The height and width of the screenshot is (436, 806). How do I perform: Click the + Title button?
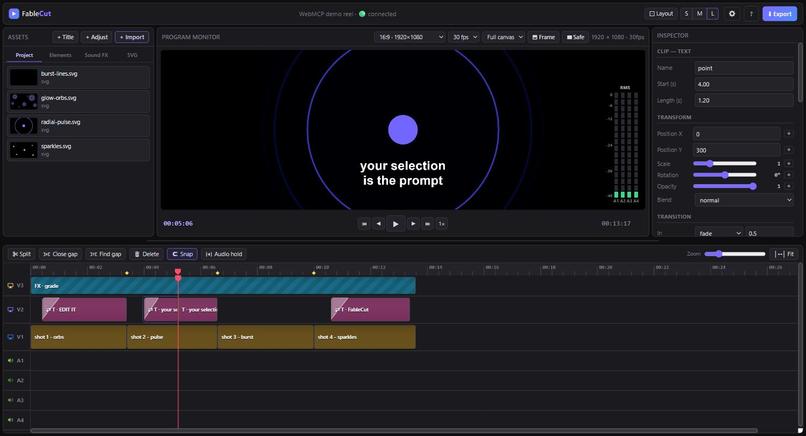[65, 37]
